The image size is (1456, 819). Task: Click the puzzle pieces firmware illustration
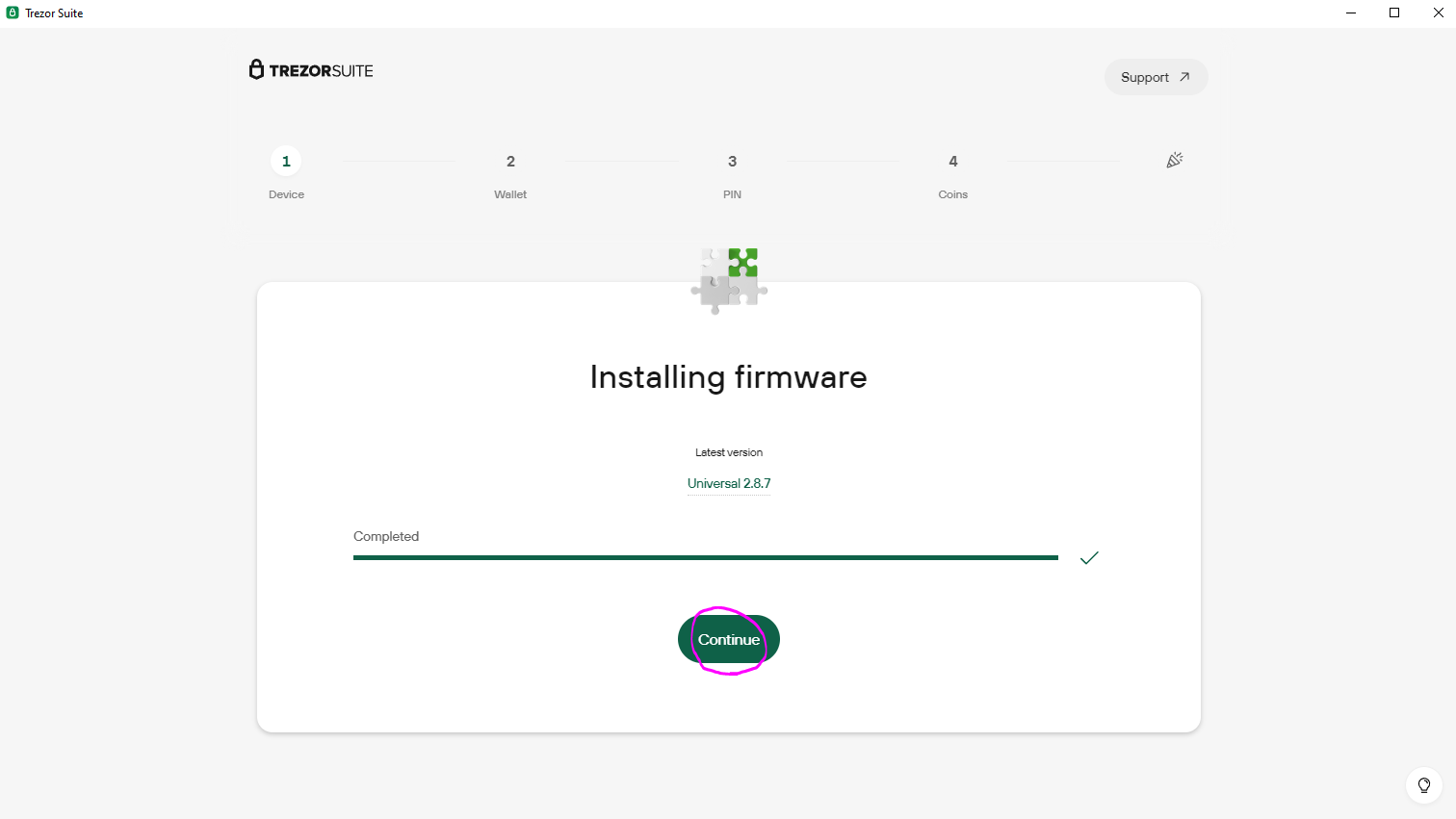click(729, 280)
